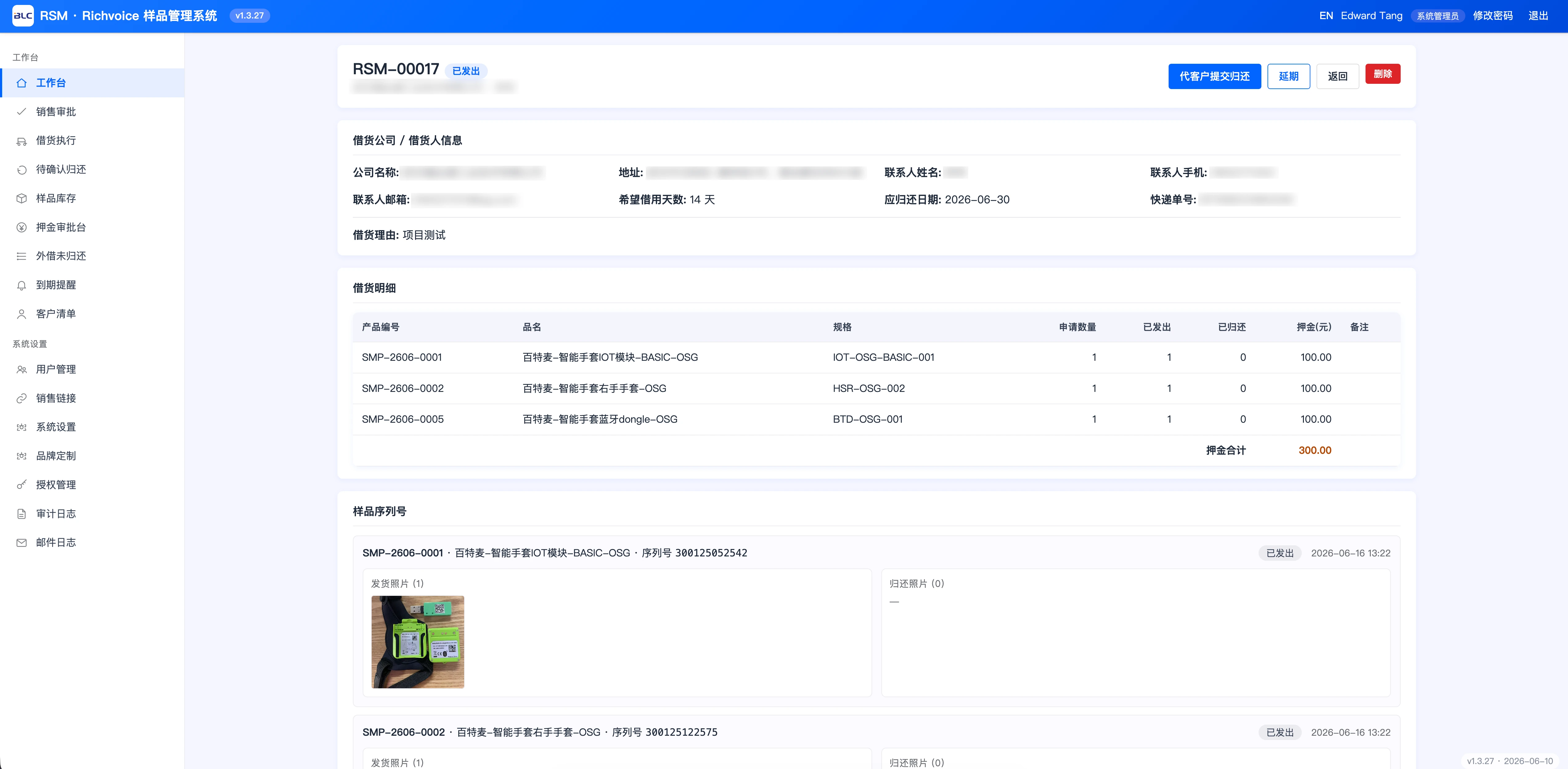Image resolution: width=1568 pixels, height=769 pixels.
Task: Click the bell icon beside 到期提醒
Action: click(21, 285)
